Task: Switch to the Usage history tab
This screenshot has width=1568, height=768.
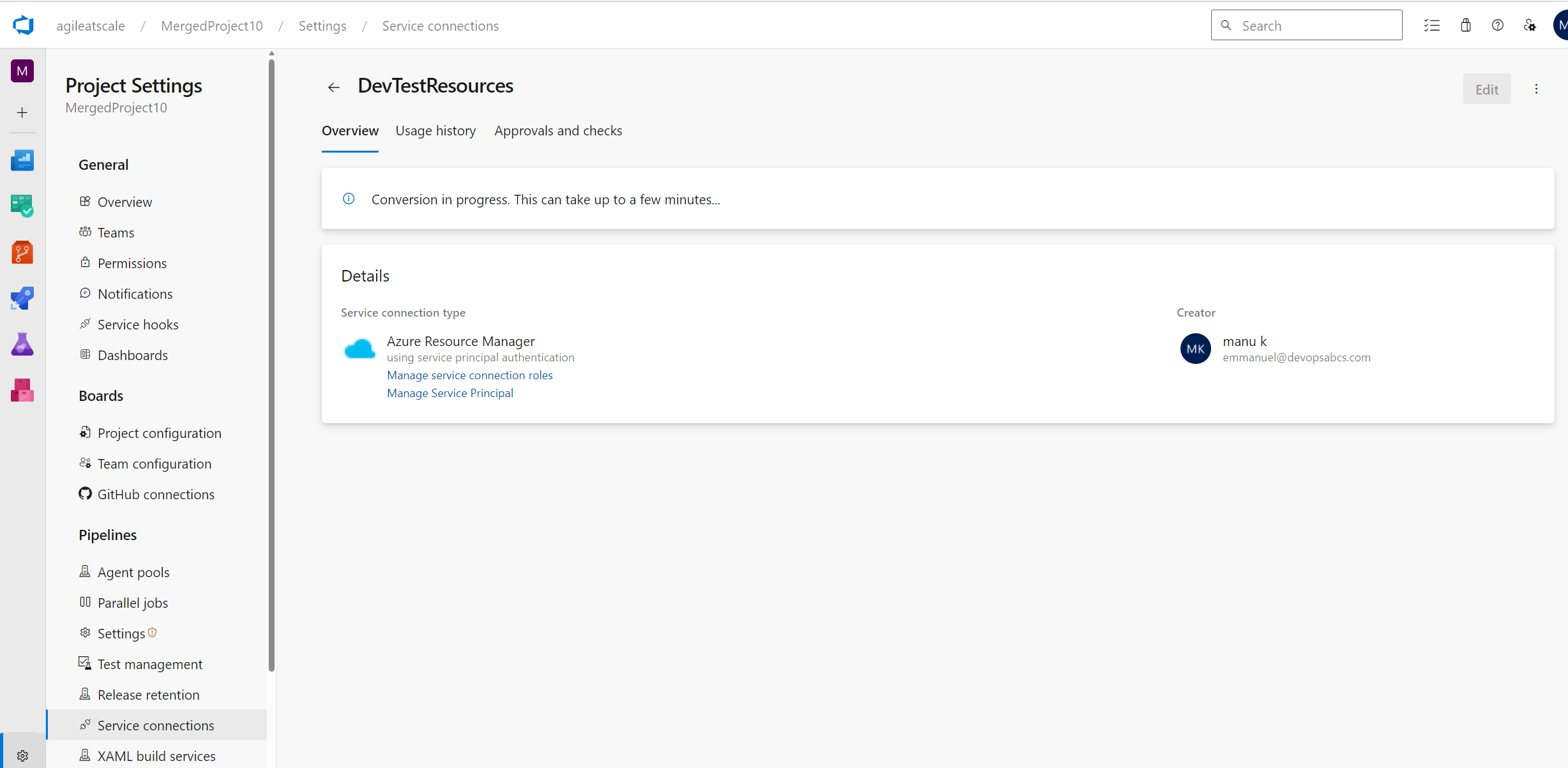Action: [x=435, y=131]
